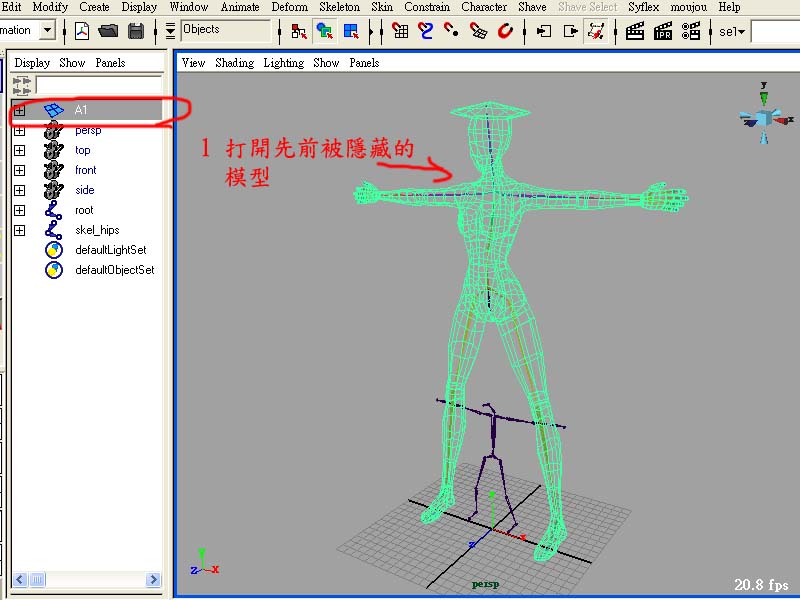
Task: Render the current frame clapboard icon
Action: pyautogui.click(x=635, y=31)
